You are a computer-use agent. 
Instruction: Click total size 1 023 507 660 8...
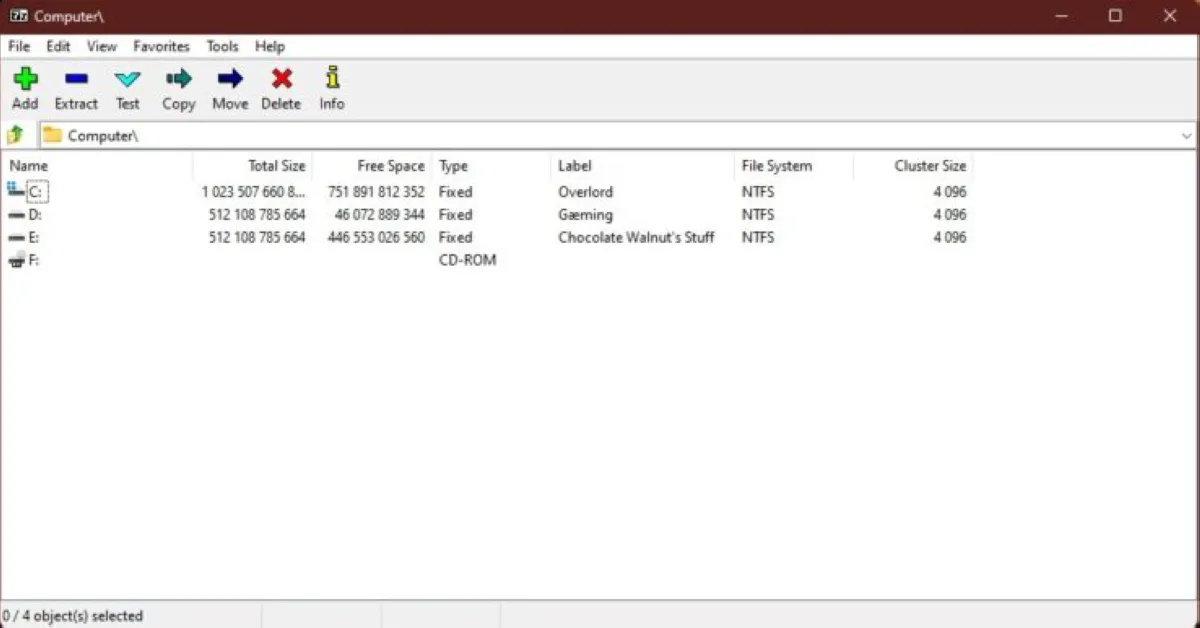pyautogui.click(x=253, y=191)
